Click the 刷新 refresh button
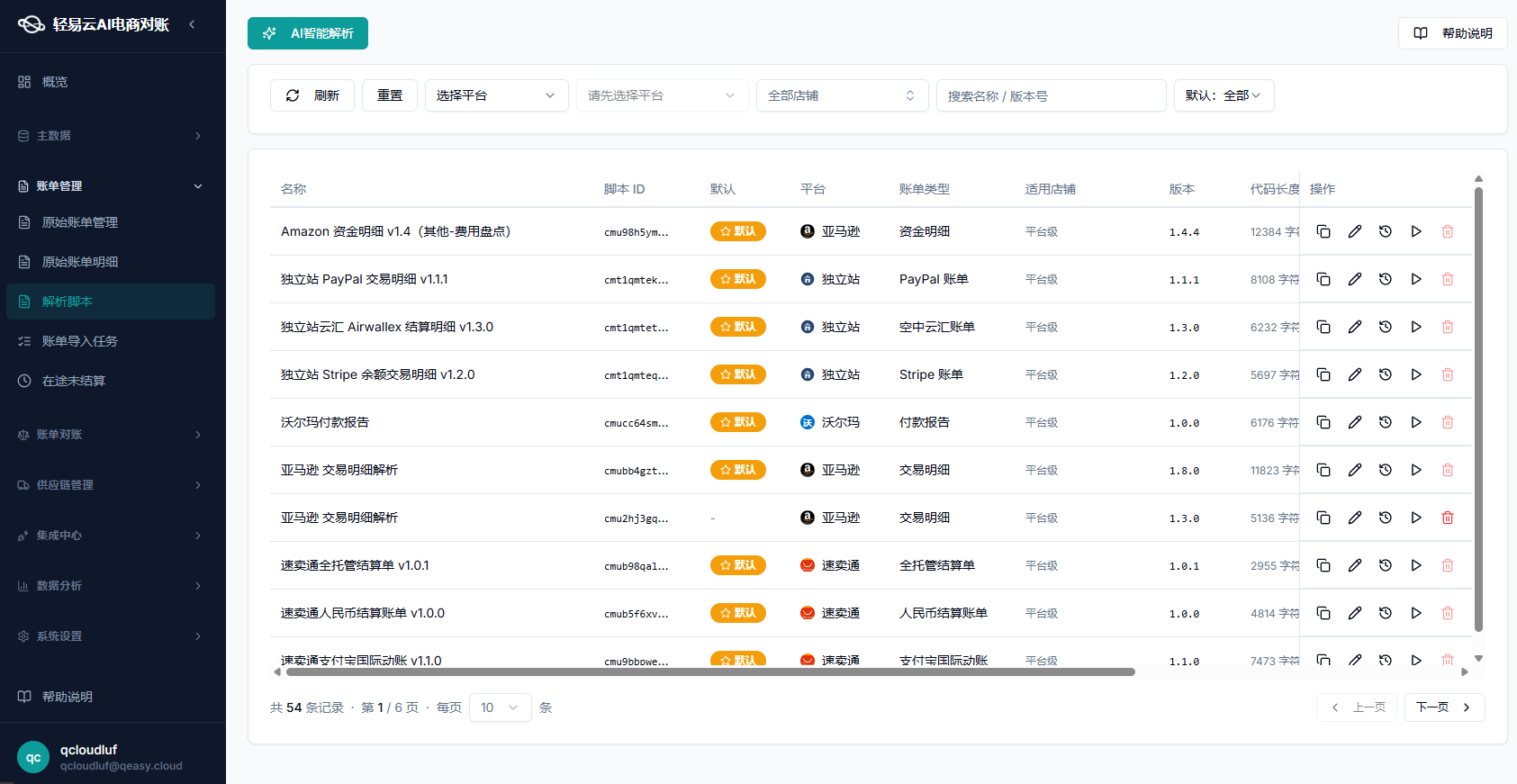Image resolution: width=1517 pixels, height=784 pixels. 312,95
